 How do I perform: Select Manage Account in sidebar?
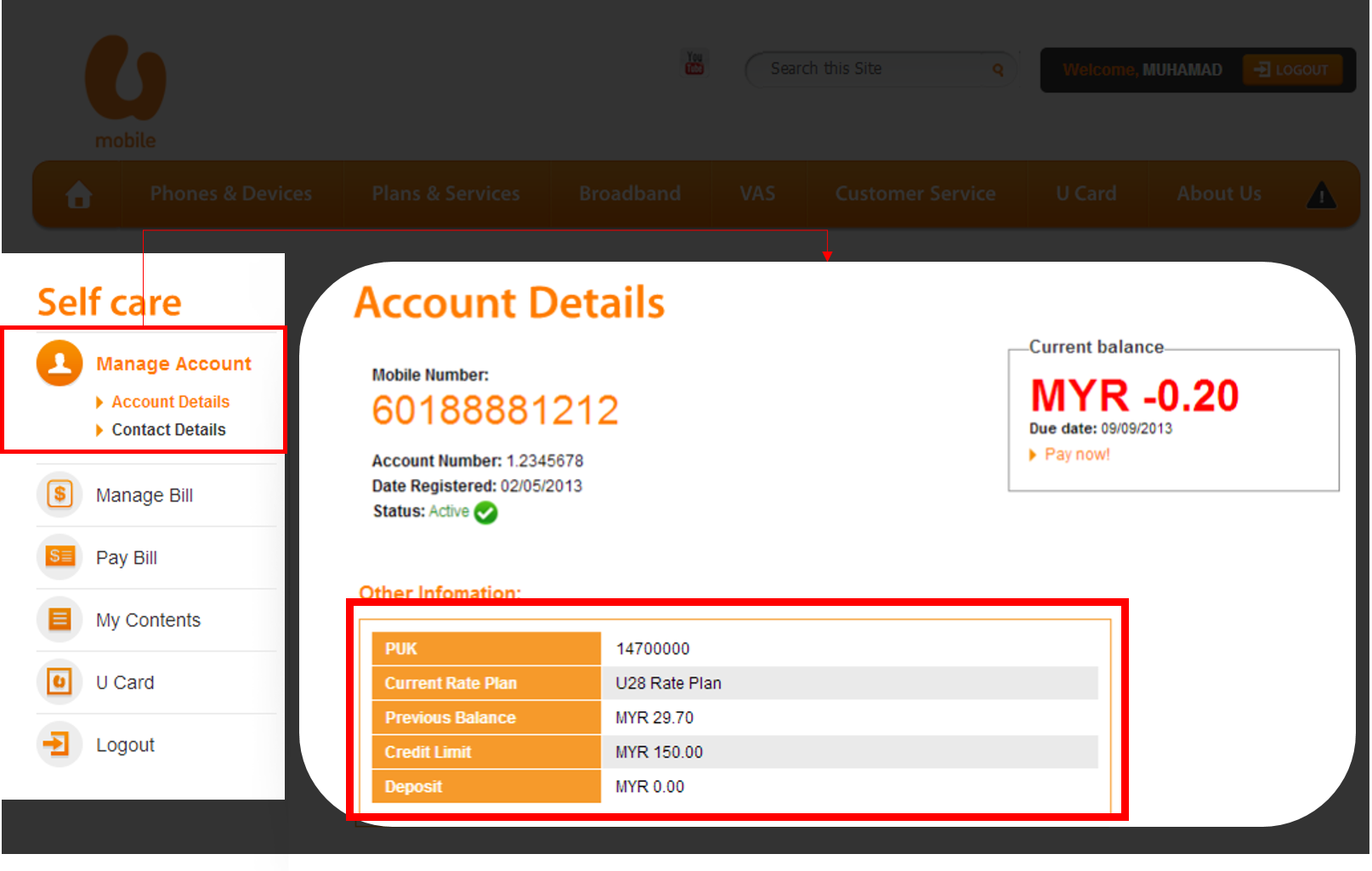pos(173,364)
